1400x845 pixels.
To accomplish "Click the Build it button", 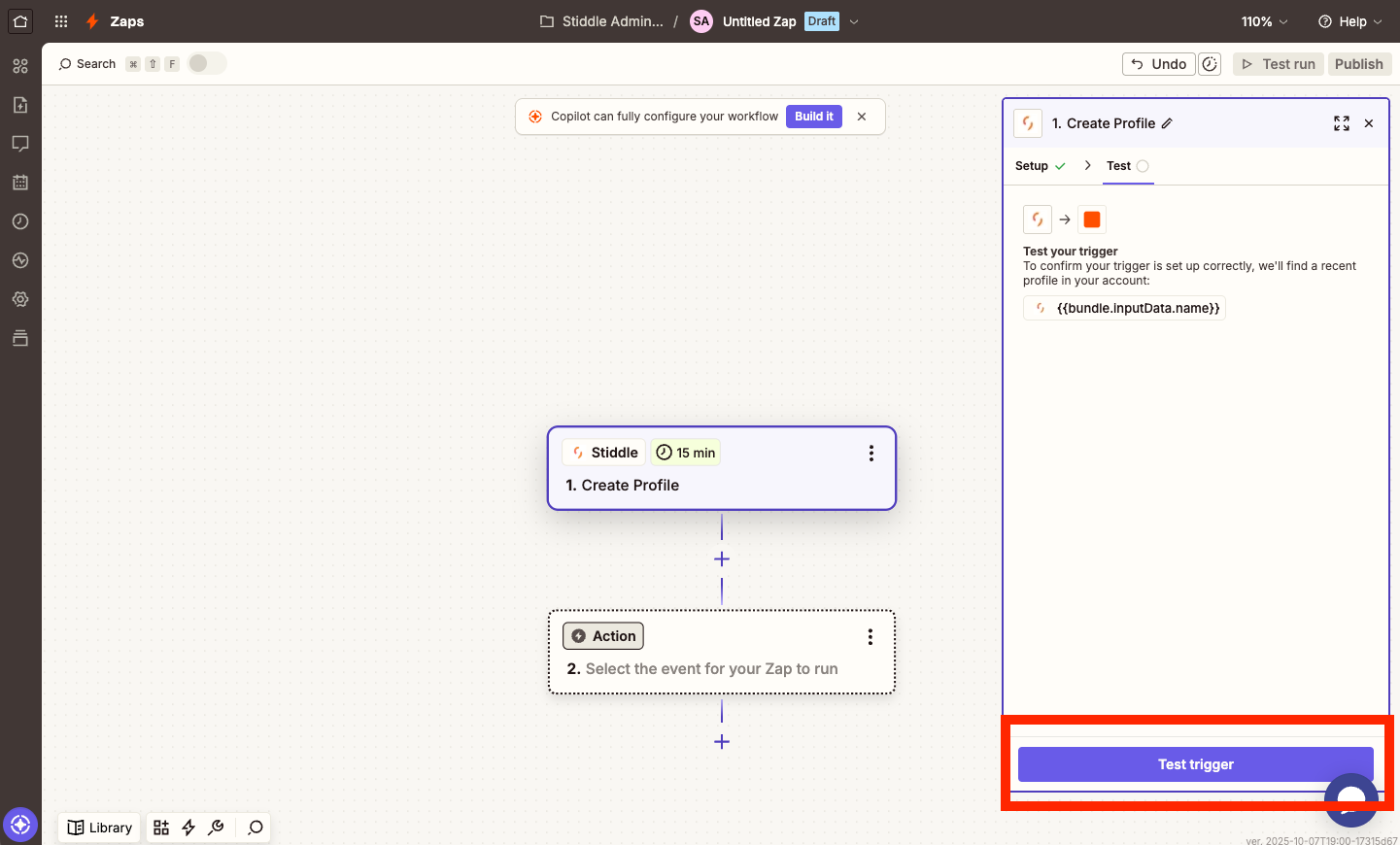I will [813, 117].
